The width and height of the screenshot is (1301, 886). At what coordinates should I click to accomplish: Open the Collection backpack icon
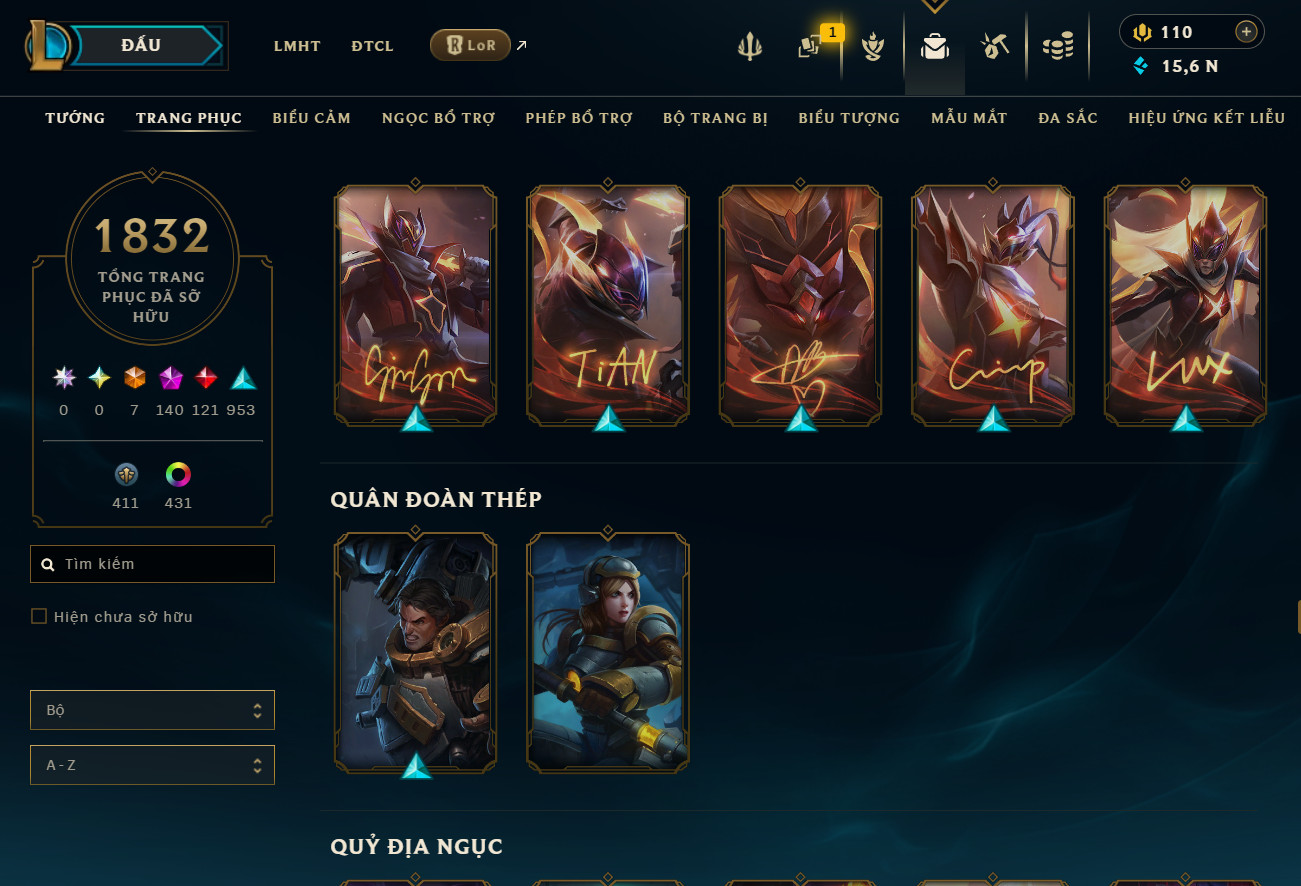tap(935, 46)
